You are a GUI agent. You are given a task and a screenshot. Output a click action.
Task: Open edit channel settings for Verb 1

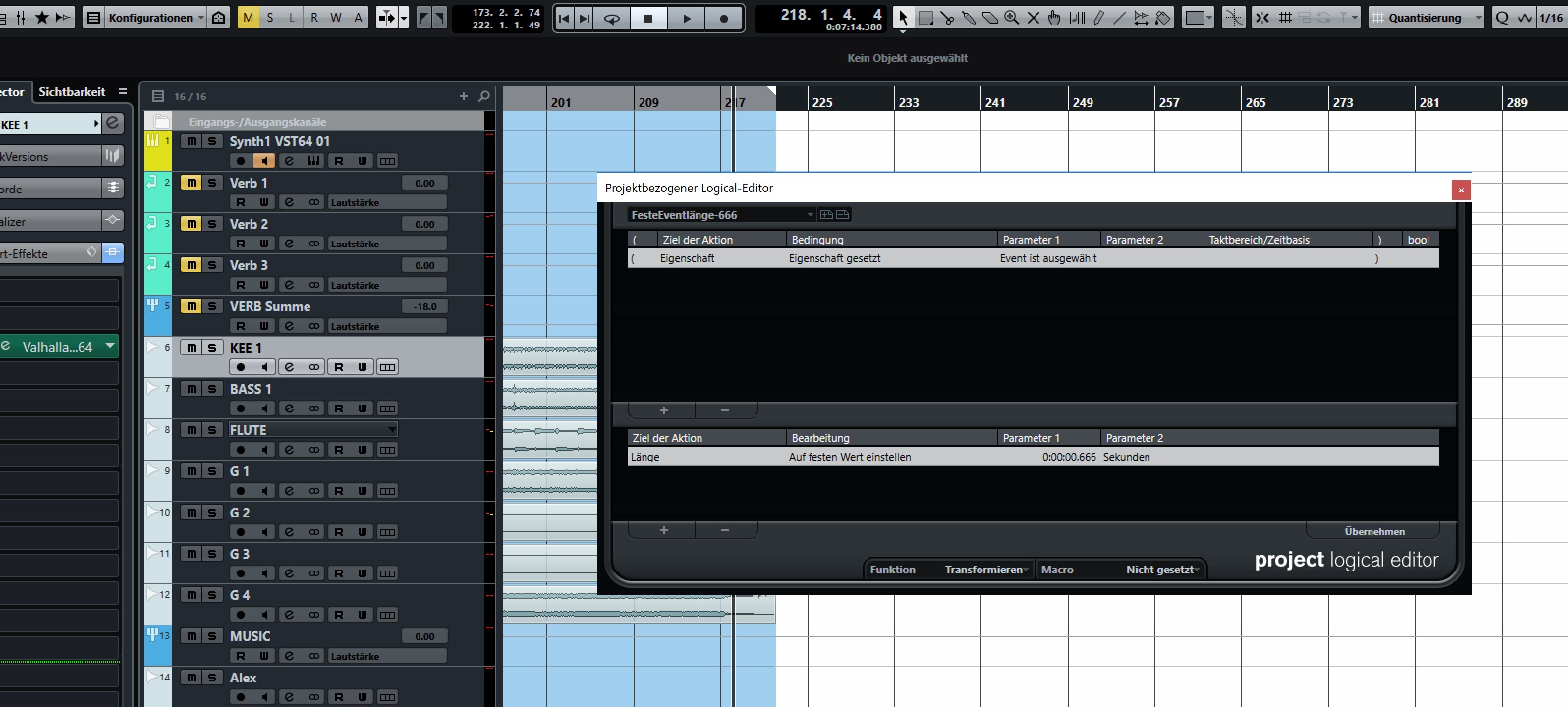coord(289,202)
